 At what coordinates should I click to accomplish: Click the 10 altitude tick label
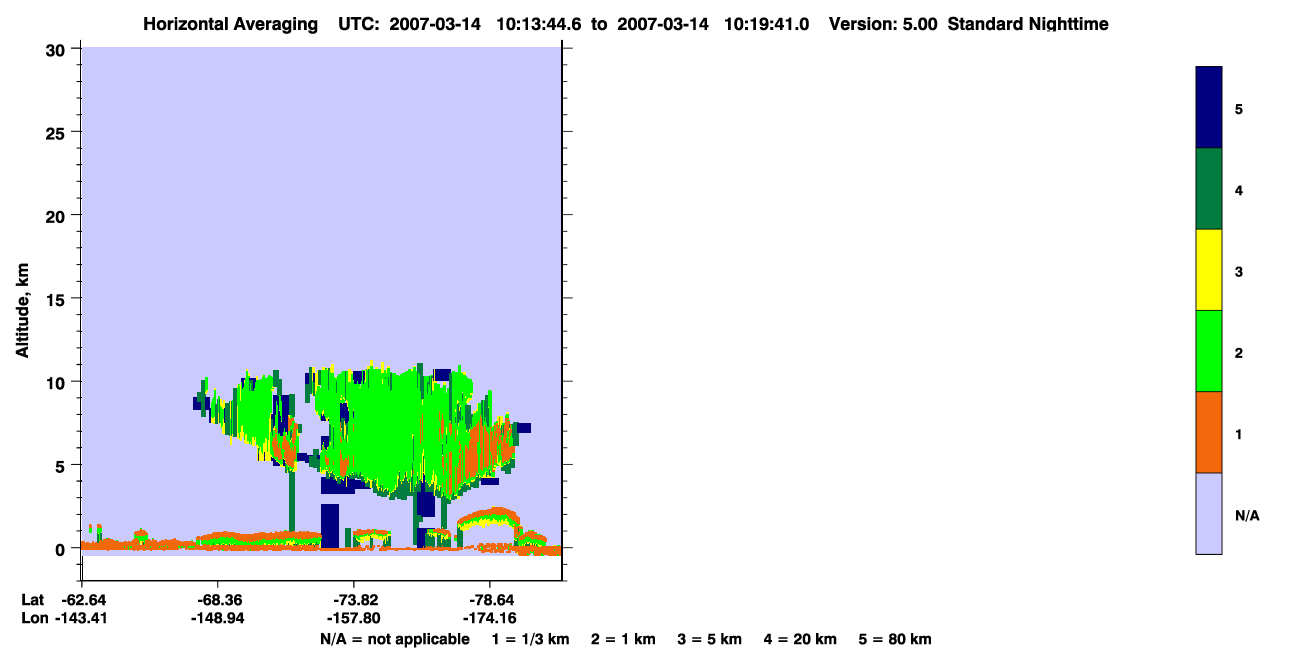click(57, 382)
